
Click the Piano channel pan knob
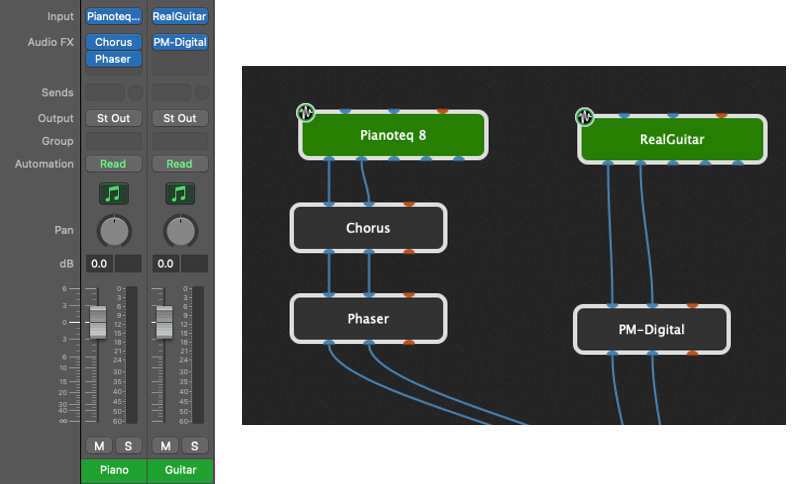(x=114, y=231)
